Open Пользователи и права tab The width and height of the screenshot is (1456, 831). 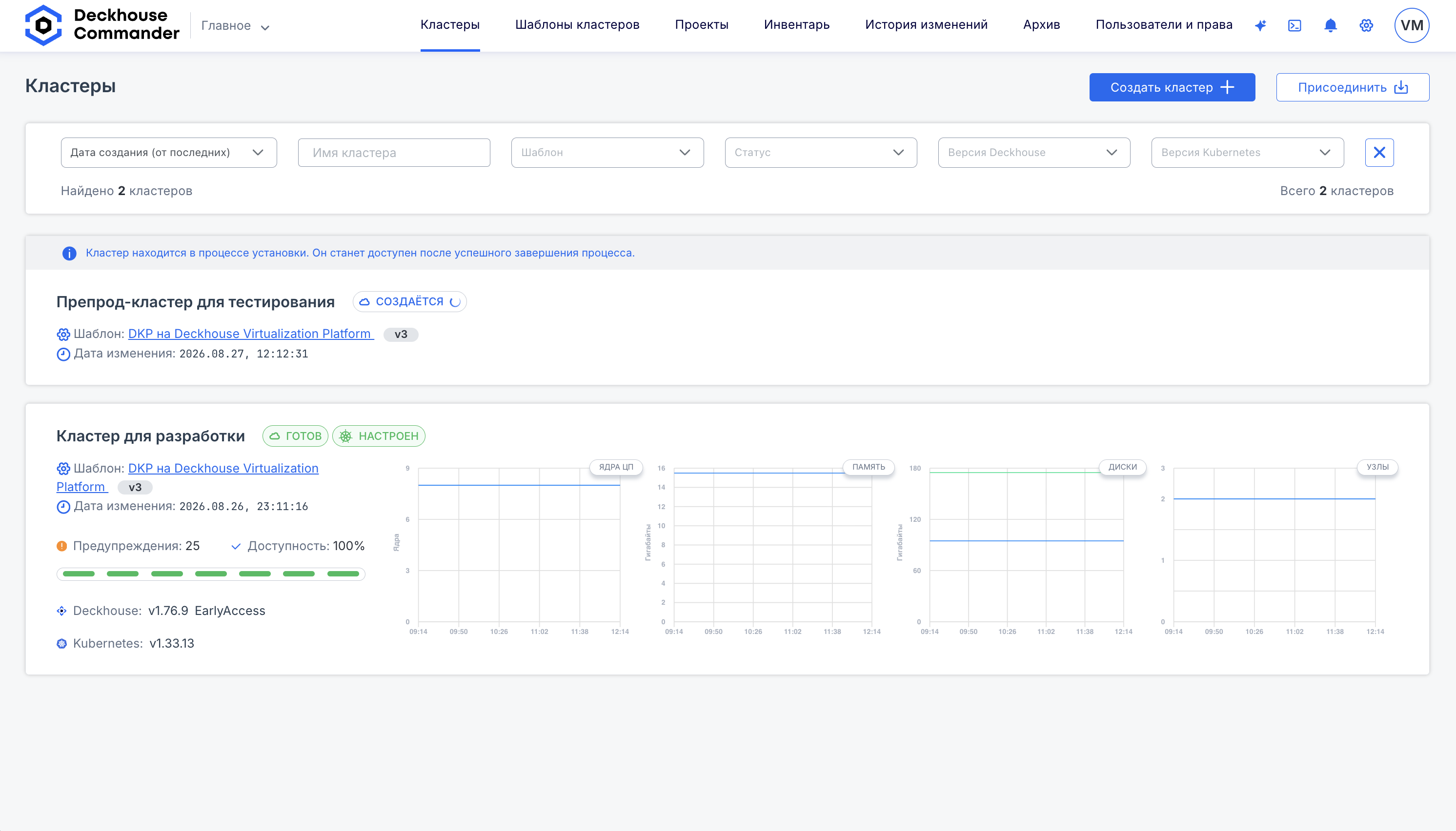1164,25
